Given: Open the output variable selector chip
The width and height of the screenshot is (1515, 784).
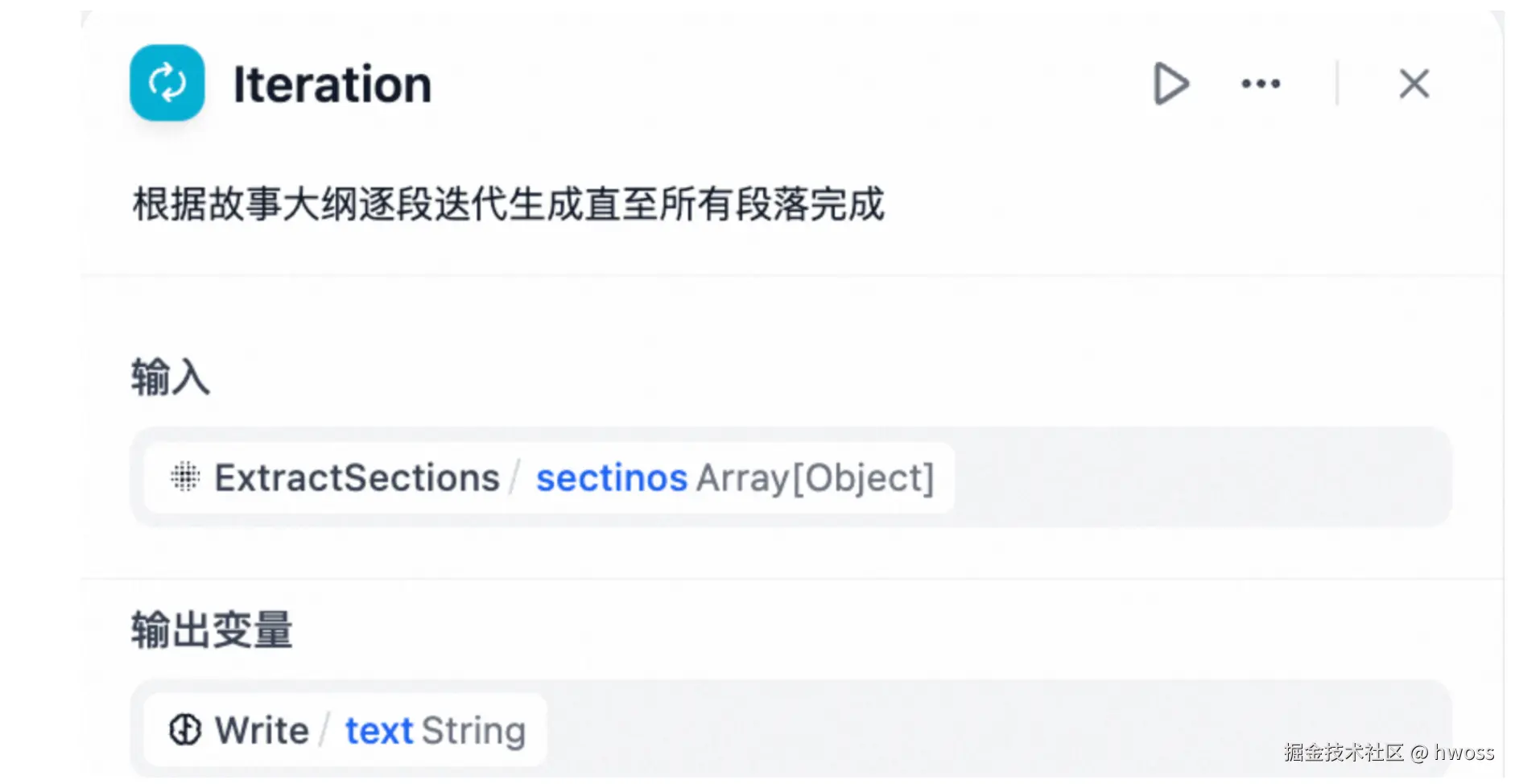Looking at the screenshot, I should click(345, 730).
